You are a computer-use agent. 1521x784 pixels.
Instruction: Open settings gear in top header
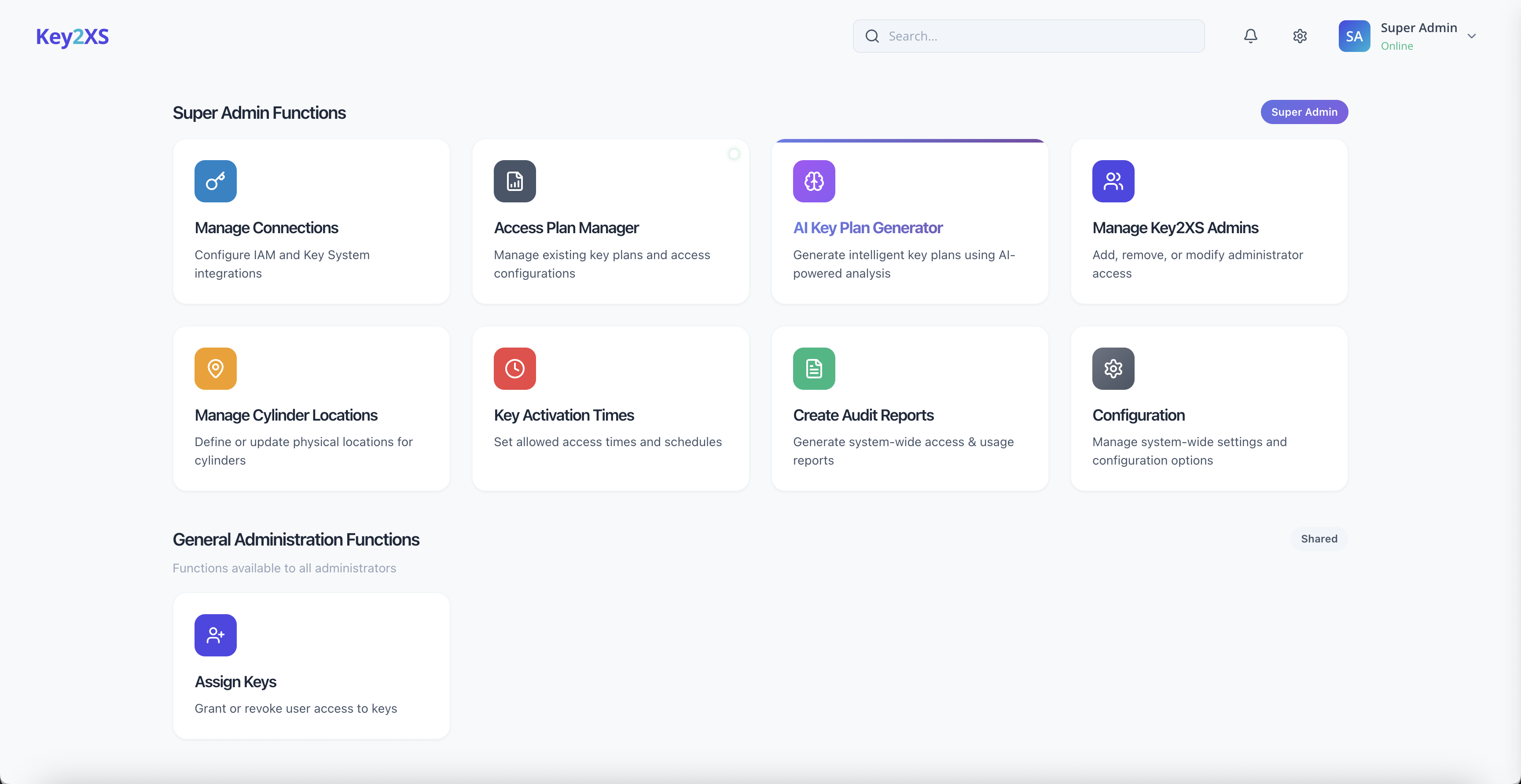pyautogui.click(x=1300, y=36)
